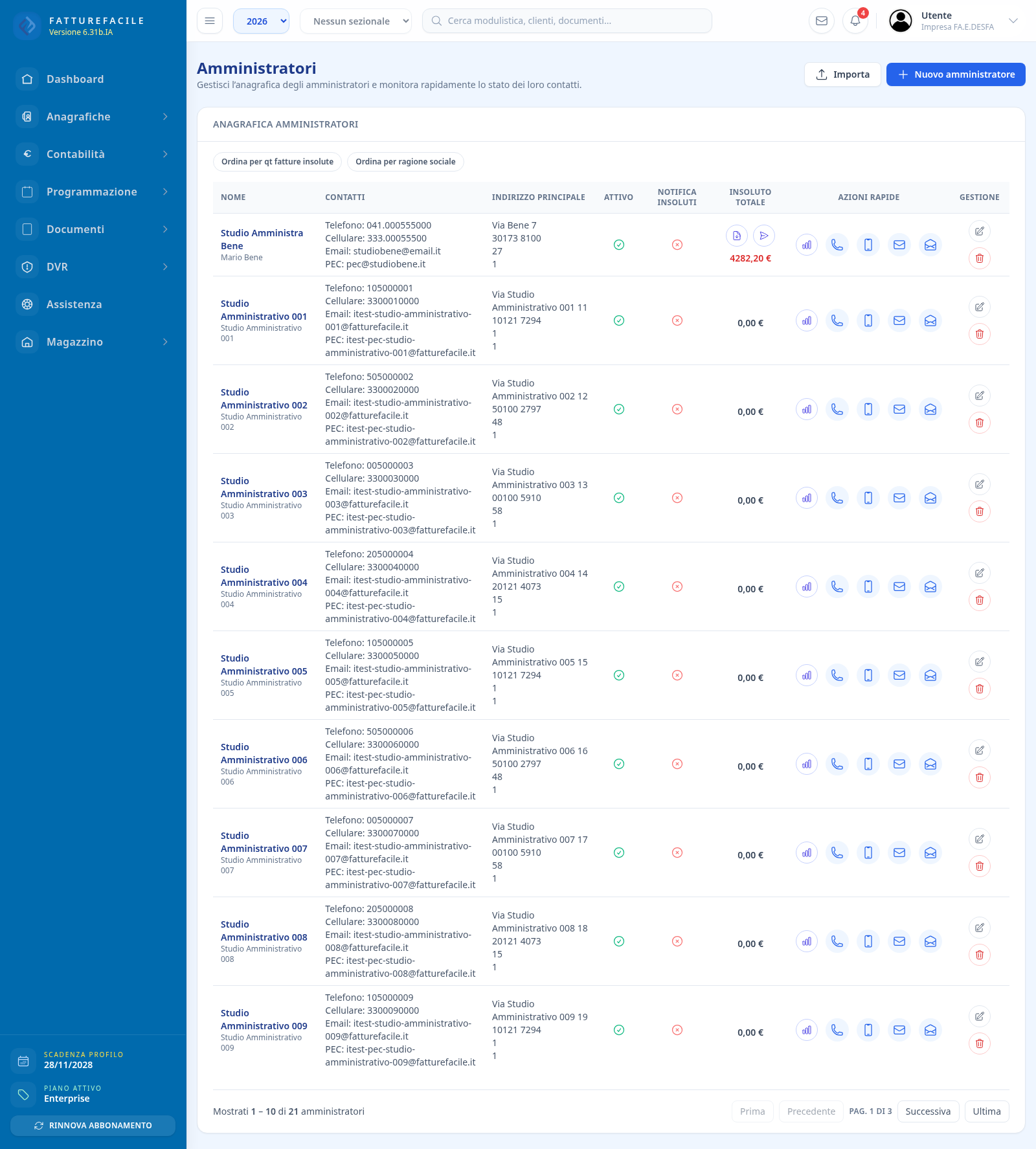Delete Studio Amministrativo 001 with trash icon

click(x=980, y=334)
